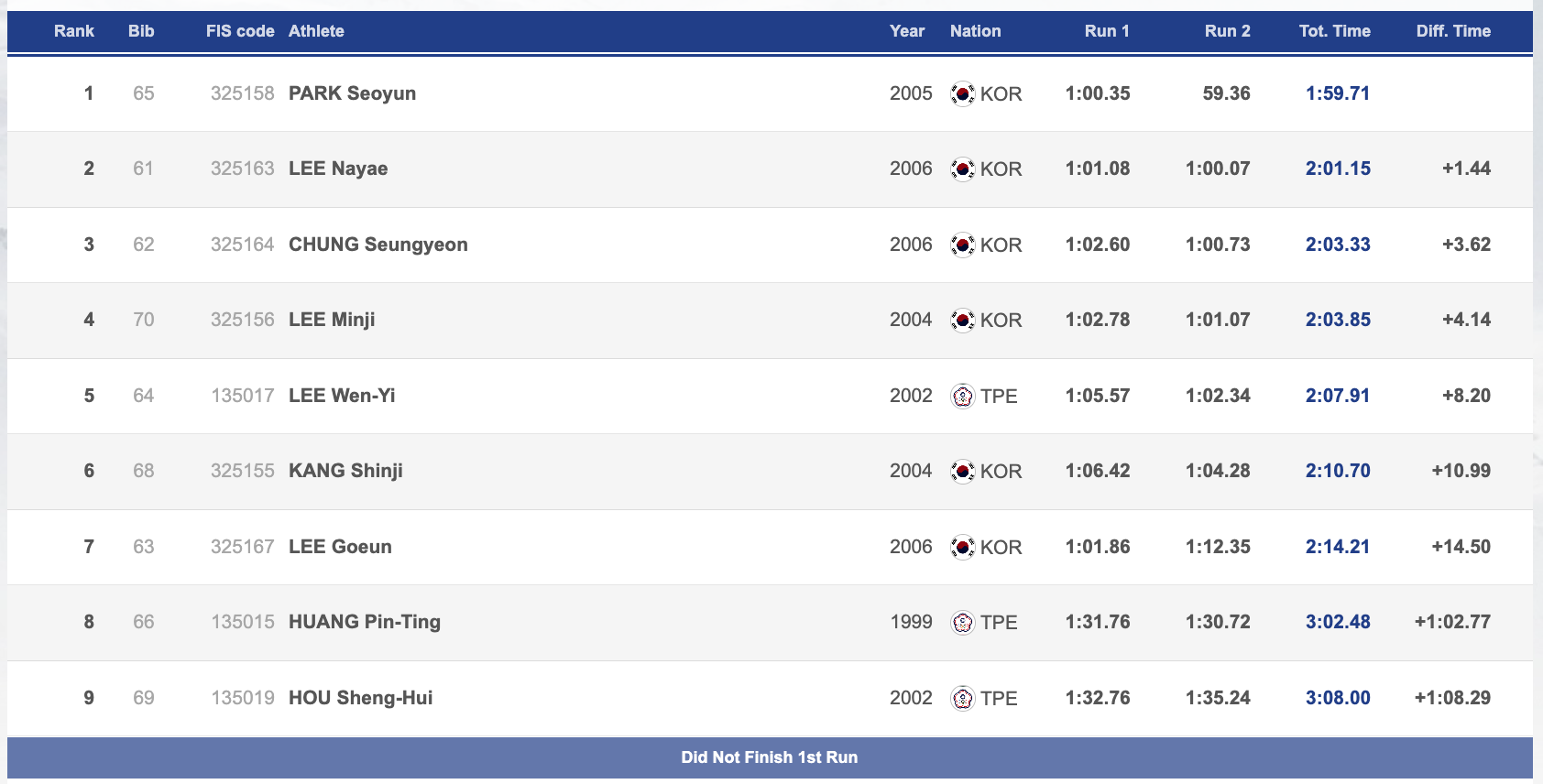Click the Korean flag in LEE Minji's row
The height and width of the screenshot is (784, 1543).
962,321
